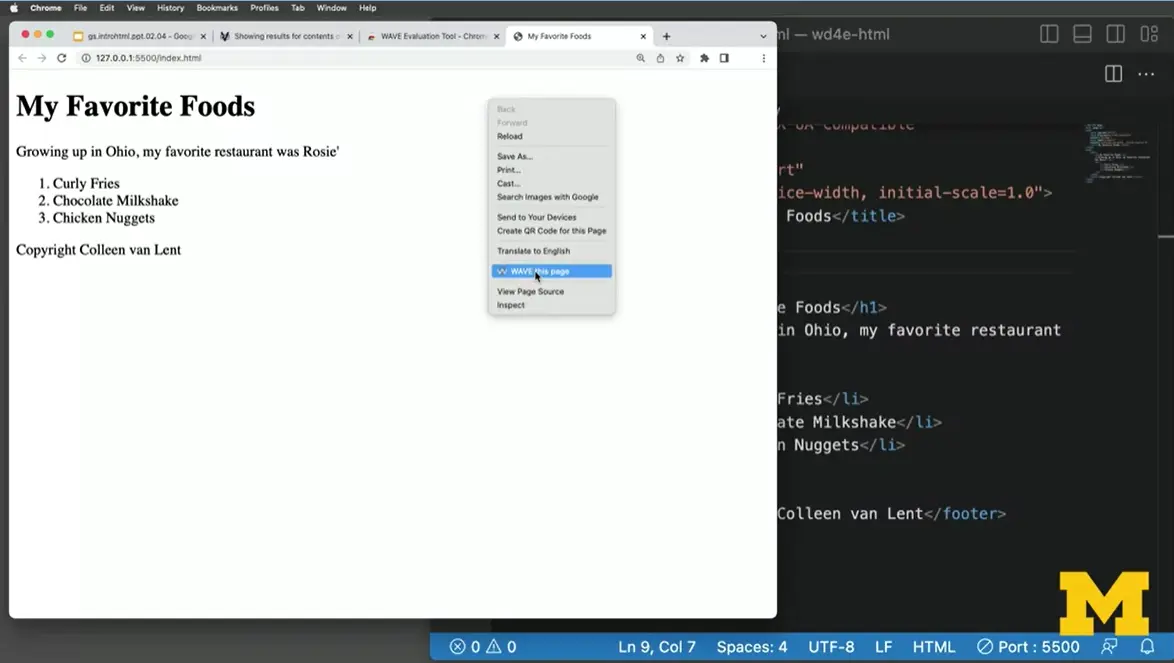
Task: Open VS Code editor more actions ellipsis
Action: (1146, 74)
